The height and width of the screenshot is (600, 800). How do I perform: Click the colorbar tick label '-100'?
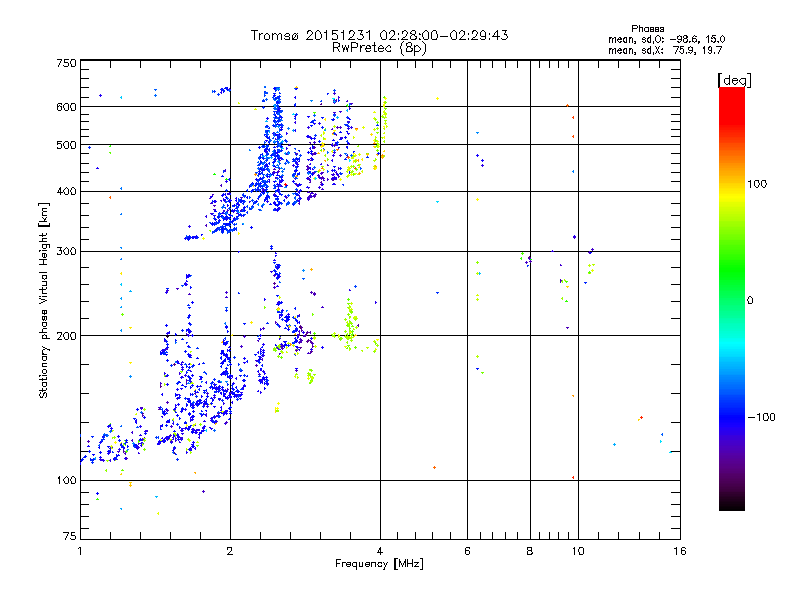pyautogui.click(x=761, y=417)
